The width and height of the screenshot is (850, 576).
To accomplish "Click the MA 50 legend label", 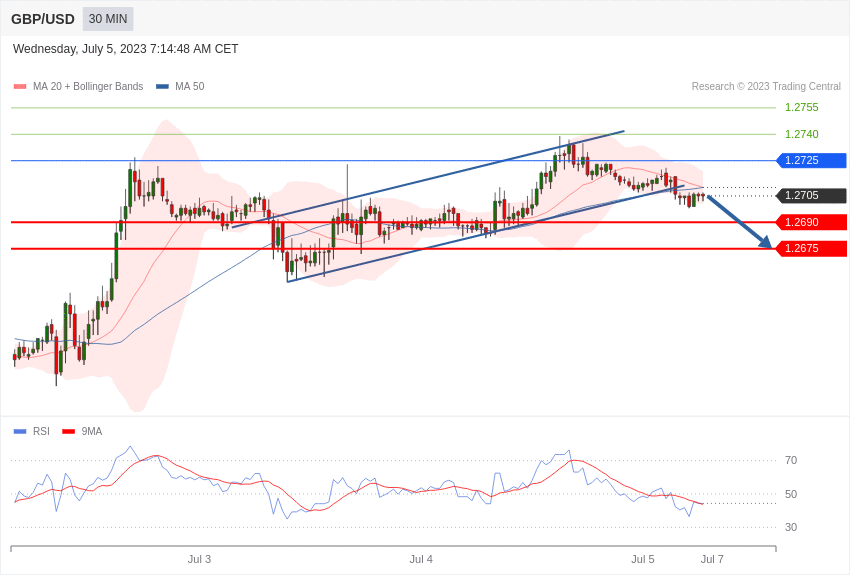I will click(x=190, y=86).
